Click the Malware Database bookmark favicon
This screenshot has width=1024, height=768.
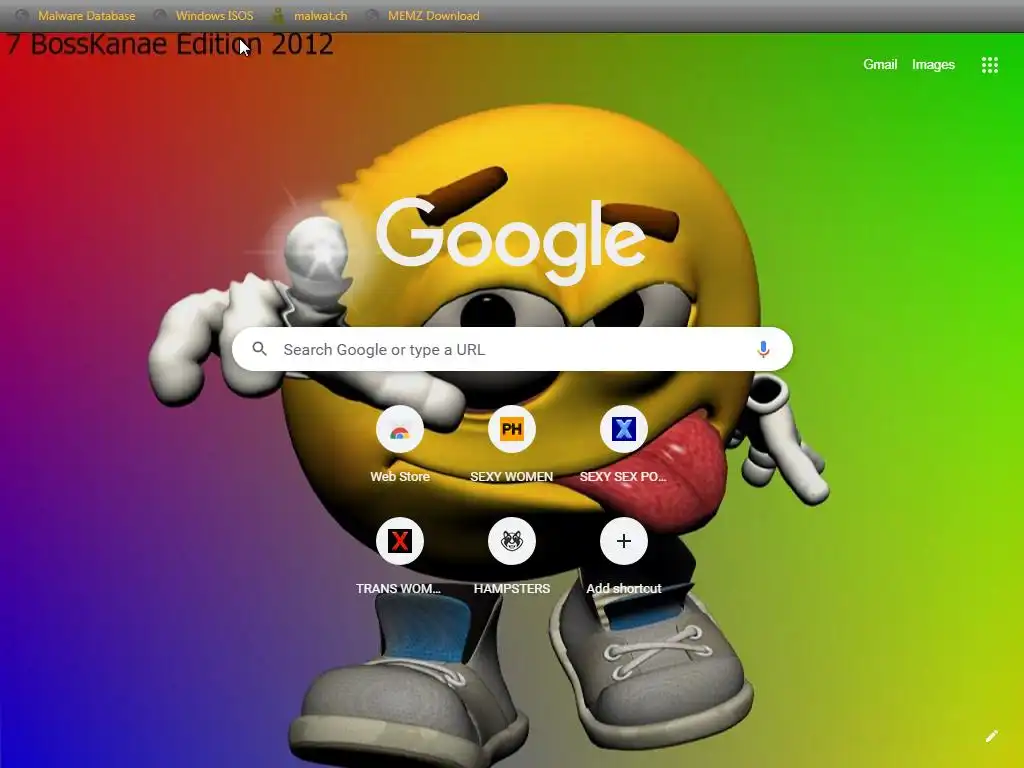pyautogui.click(x=22, y=16)
